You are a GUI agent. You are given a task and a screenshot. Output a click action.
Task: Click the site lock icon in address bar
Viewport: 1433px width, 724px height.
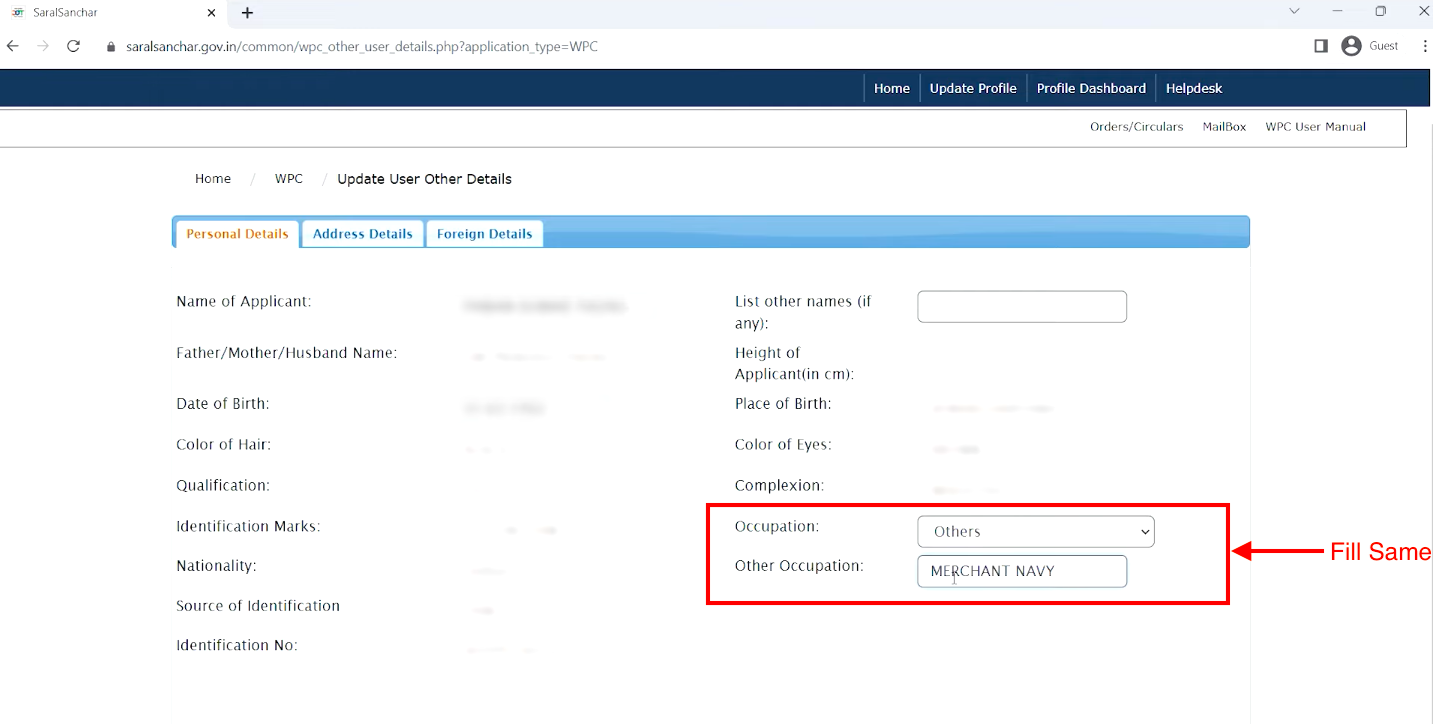(x=111, y=47)
